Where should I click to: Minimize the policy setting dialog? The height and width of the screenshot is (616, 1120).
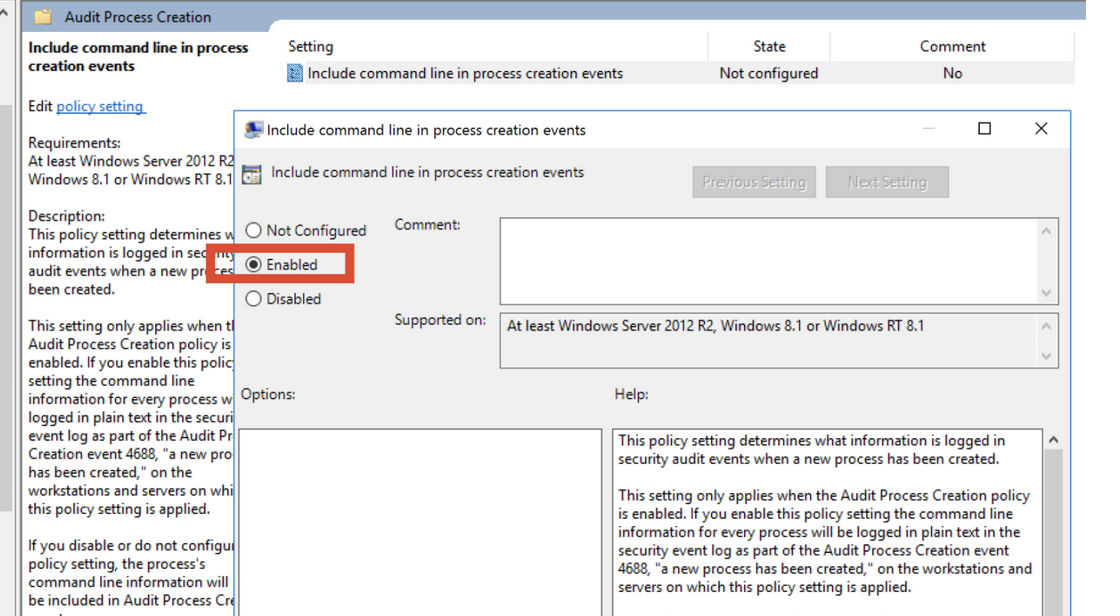click(929, 129)
